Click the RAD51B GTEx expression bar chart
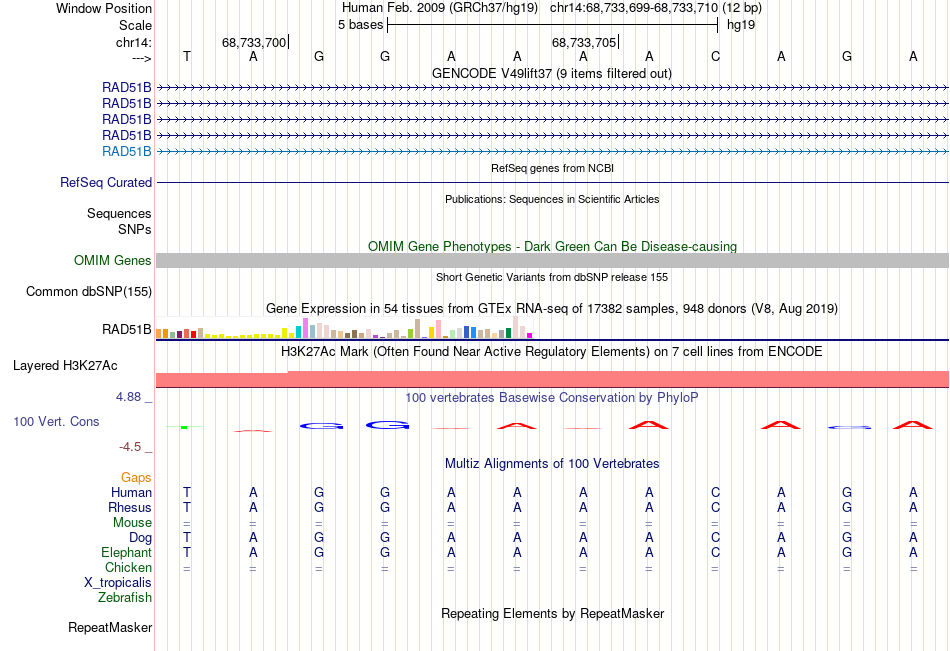Image resolution: width=950 pixels, height=651 pixels. pyautogui.click(x=344, y=327)
